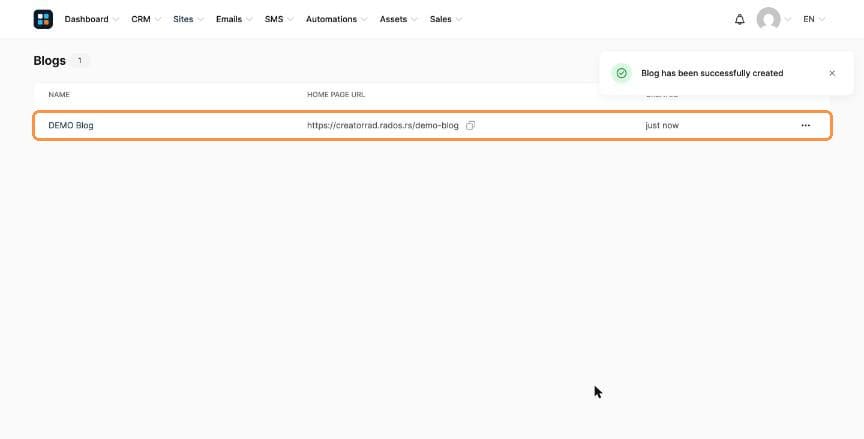This screenshot has width=864, height=439.
Task: Expand the Emails chevron arrow
Action: (x=249, y=20)
